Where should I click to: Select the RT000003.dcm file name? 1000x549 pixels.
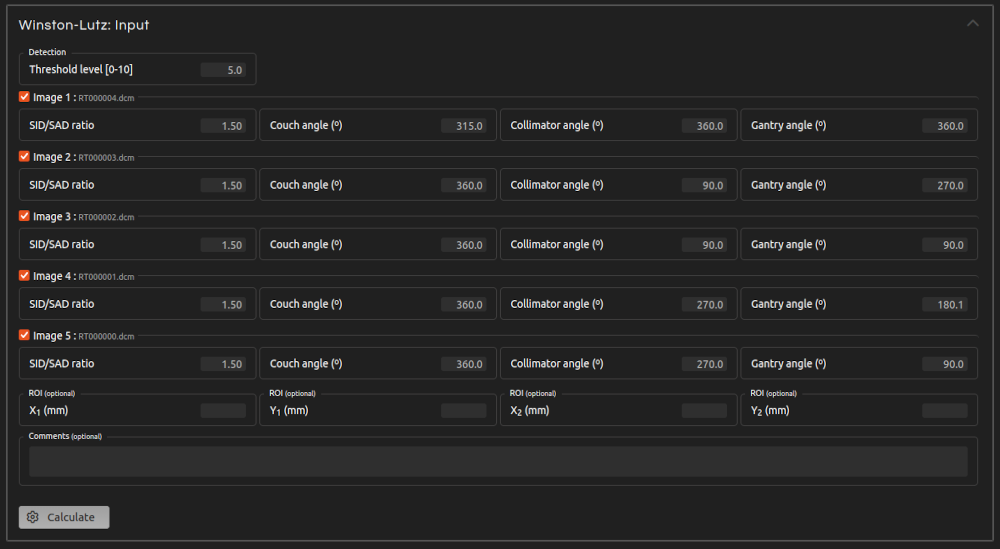click(x=106, y=157)
